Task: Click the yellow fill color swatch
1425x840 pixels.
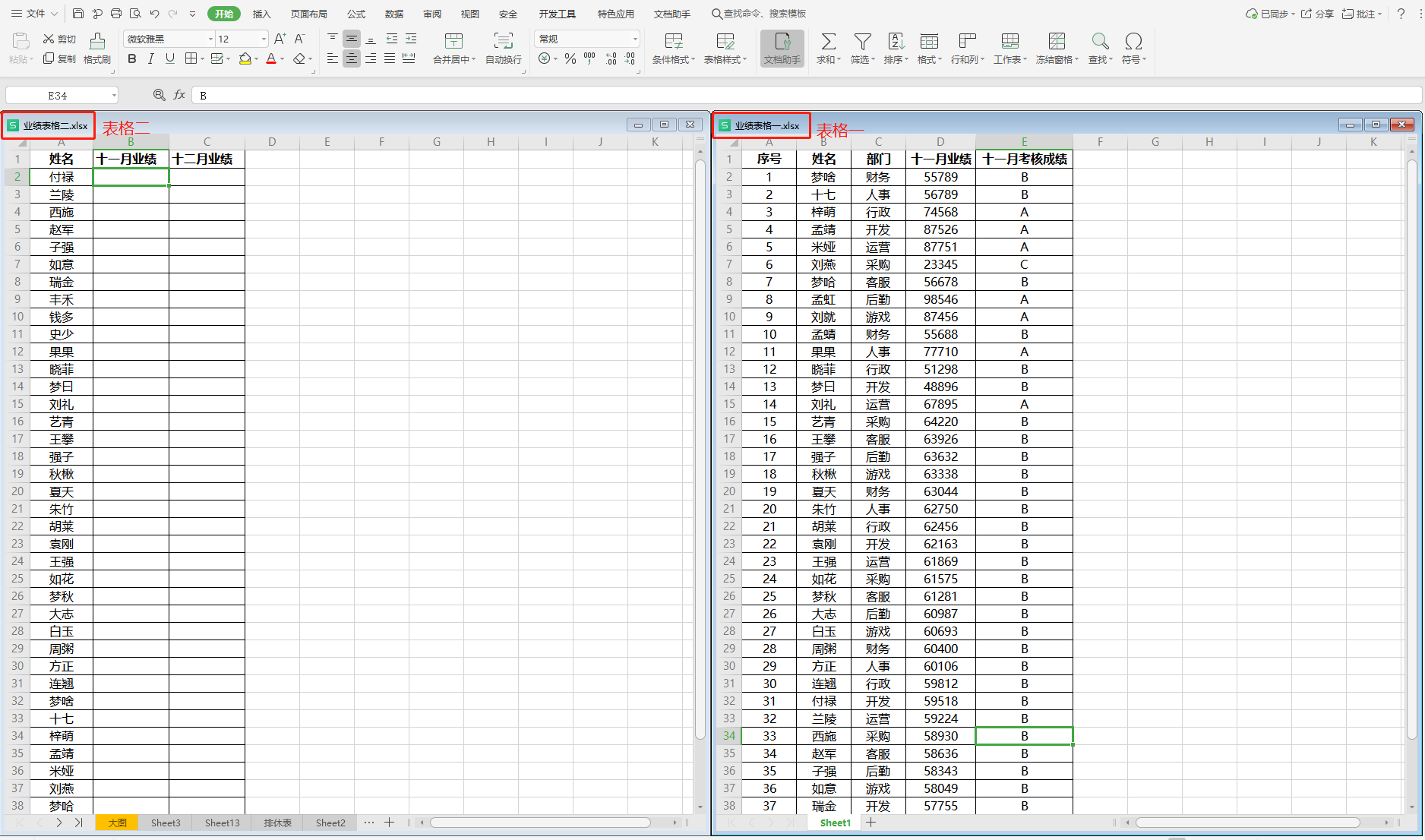Action: (x=245, y=59)
